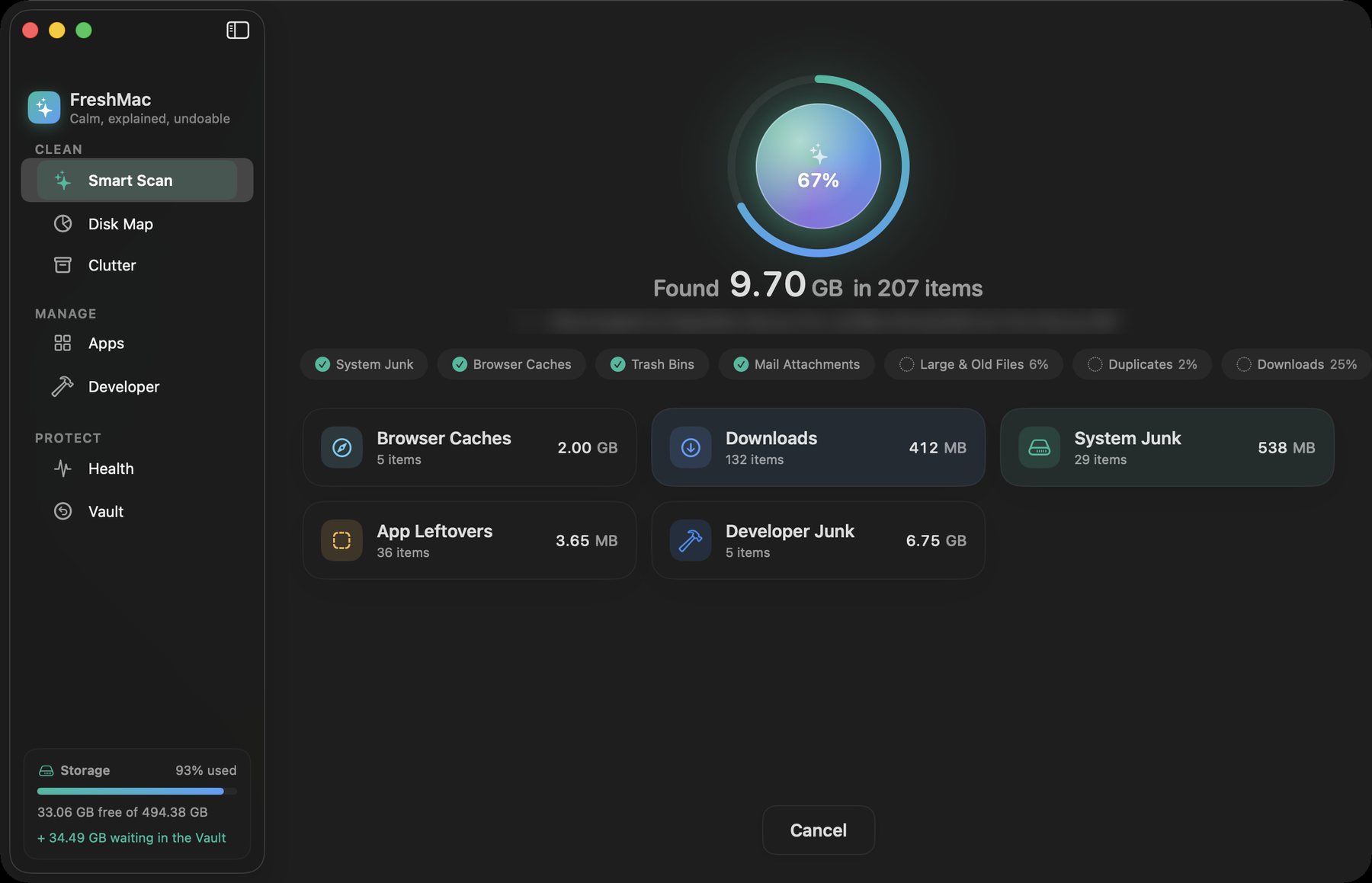Click the Apps grid icon
The image size is (1372, 883).
(x=63, y=343)
